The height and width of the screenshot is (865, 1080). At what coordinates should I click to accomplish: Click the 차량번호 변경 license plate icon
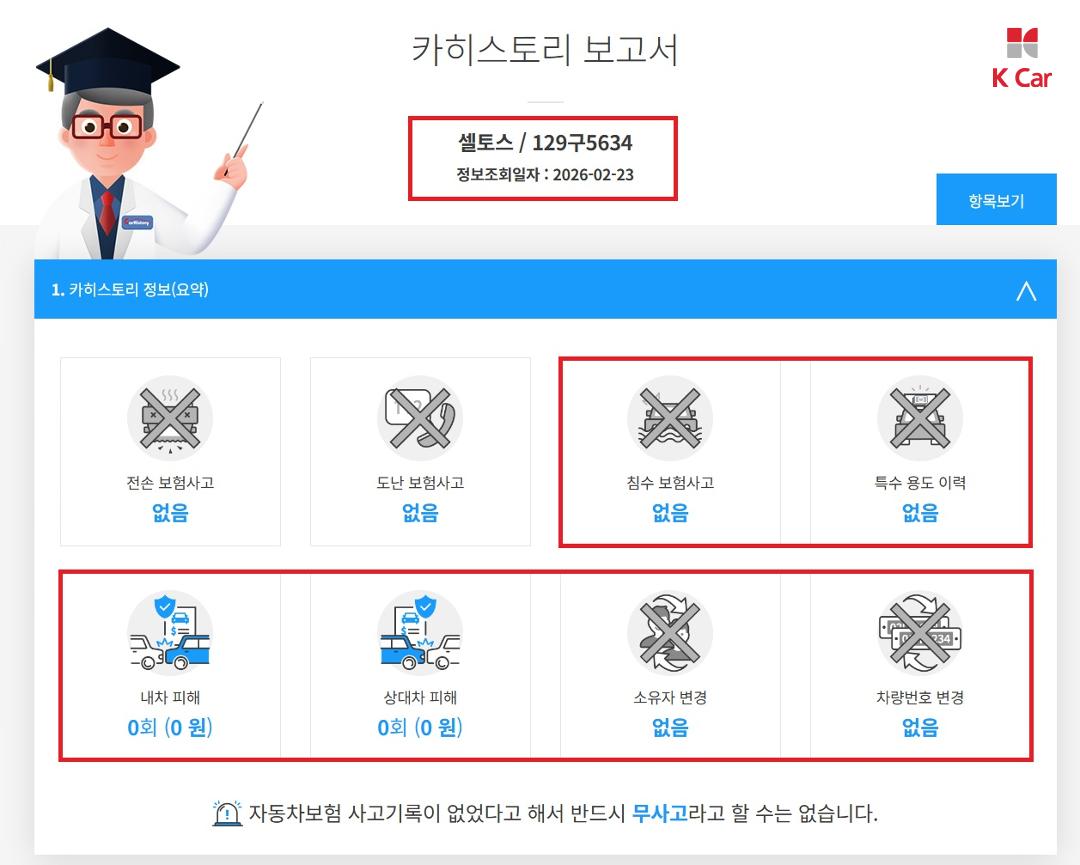pyautogui.click(x=920, y=632)
